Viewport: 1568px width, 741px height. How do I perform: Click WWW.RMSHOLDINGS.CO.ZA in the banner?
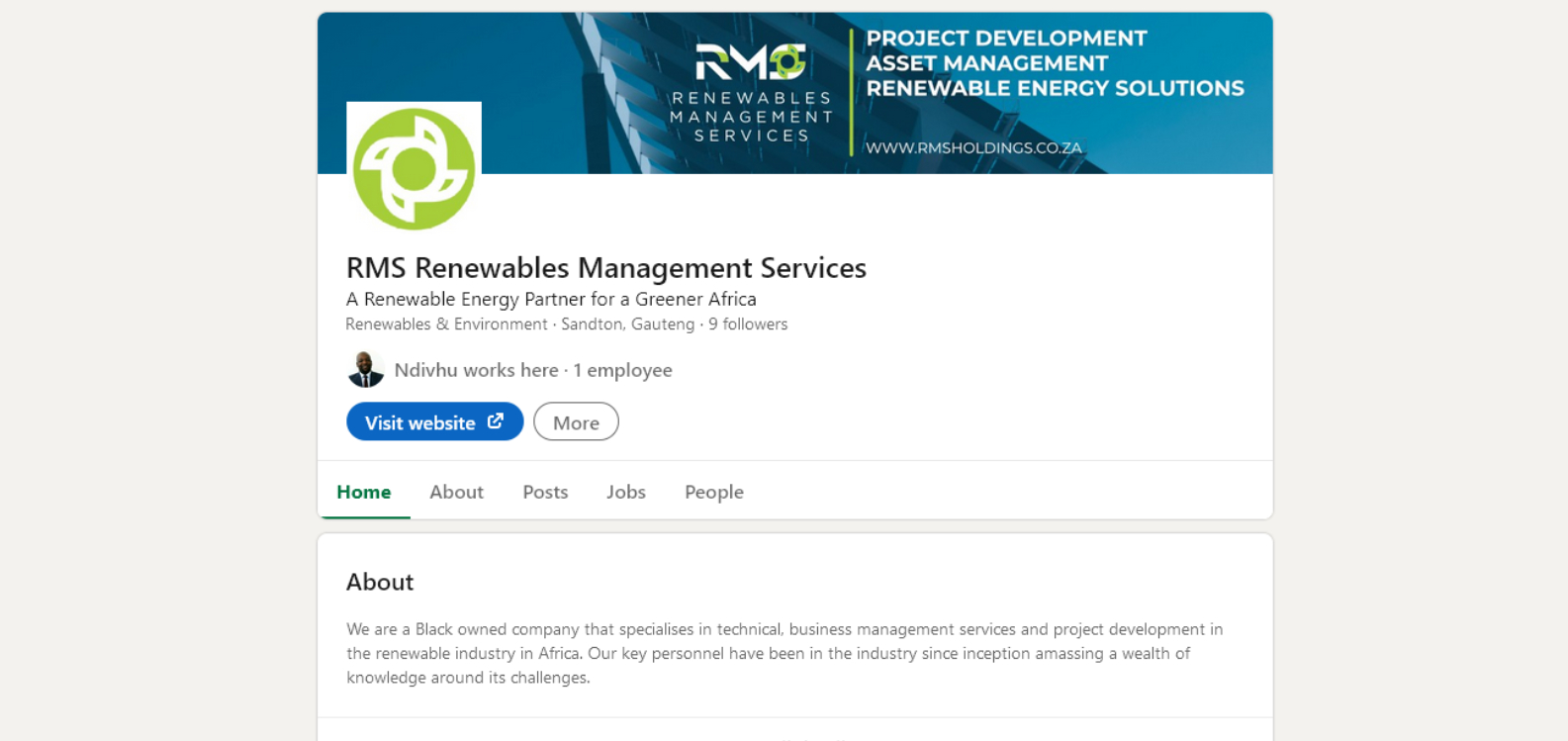[973, 147]
